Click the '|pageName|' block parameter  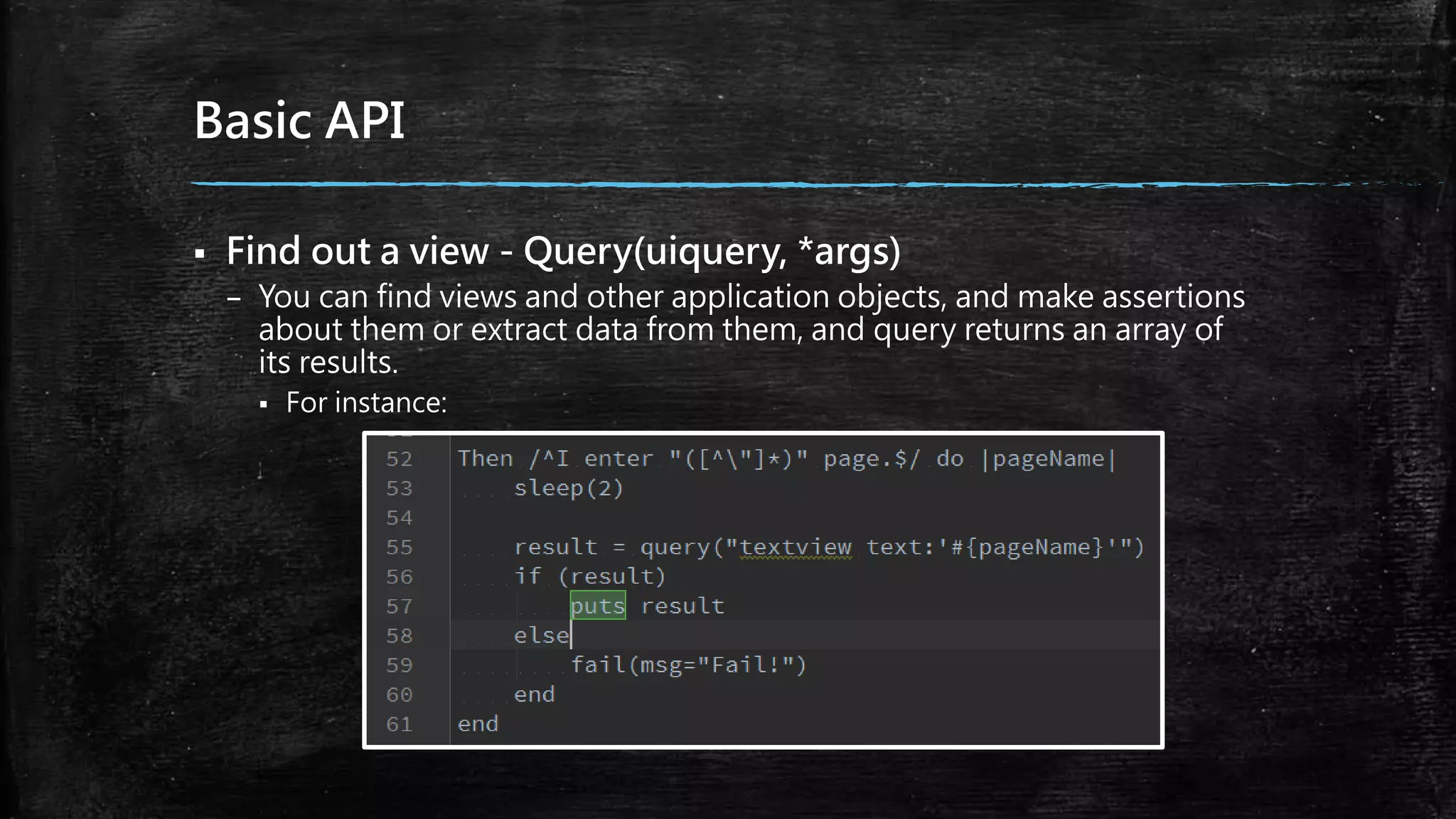pos(1048,459)
